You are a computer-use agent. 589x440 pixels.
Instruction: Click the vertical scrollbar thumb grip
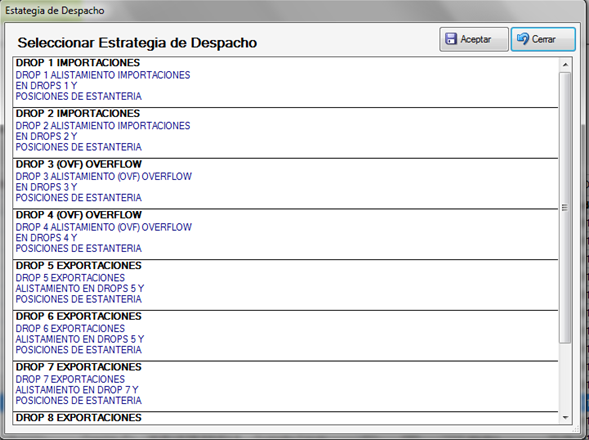[565, 207]
